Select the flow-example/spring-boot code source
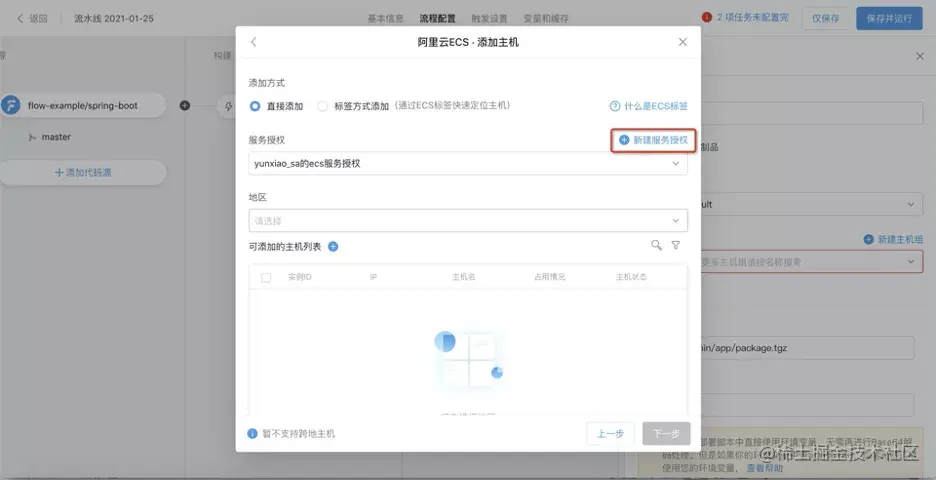 83,106
